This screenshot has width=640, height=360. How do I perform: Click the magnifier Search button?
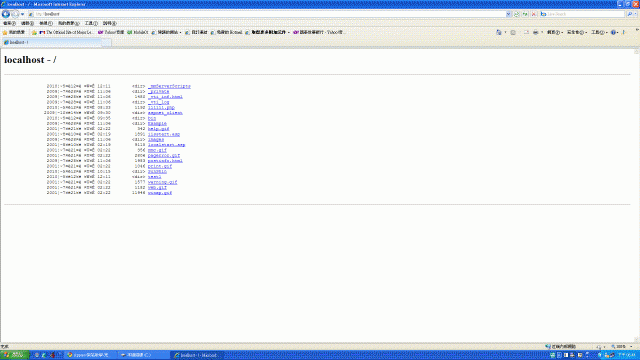coord(629,14)
